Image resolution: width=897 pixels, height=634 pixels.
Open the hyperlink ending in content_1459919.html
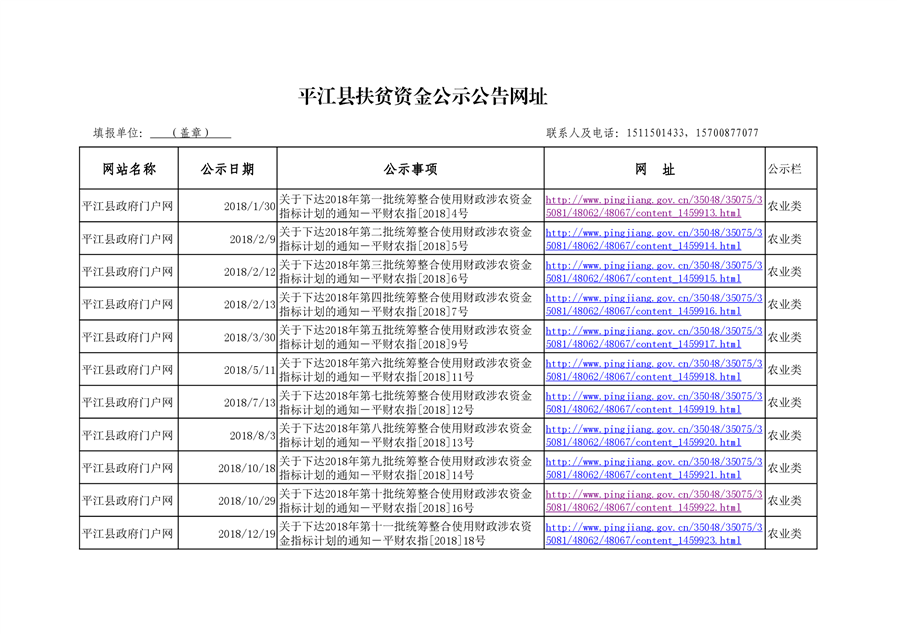tap(654, 403)
